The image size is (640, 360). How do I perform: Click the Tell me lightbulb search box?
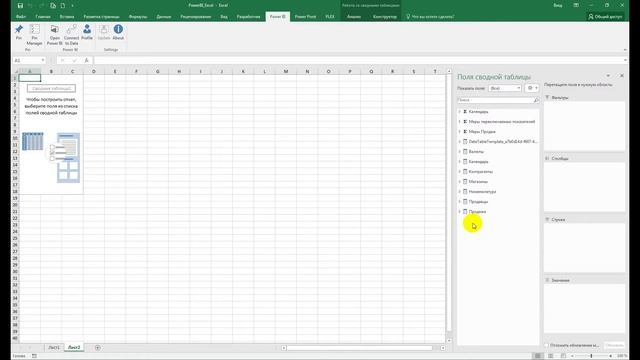pos(430,17)
